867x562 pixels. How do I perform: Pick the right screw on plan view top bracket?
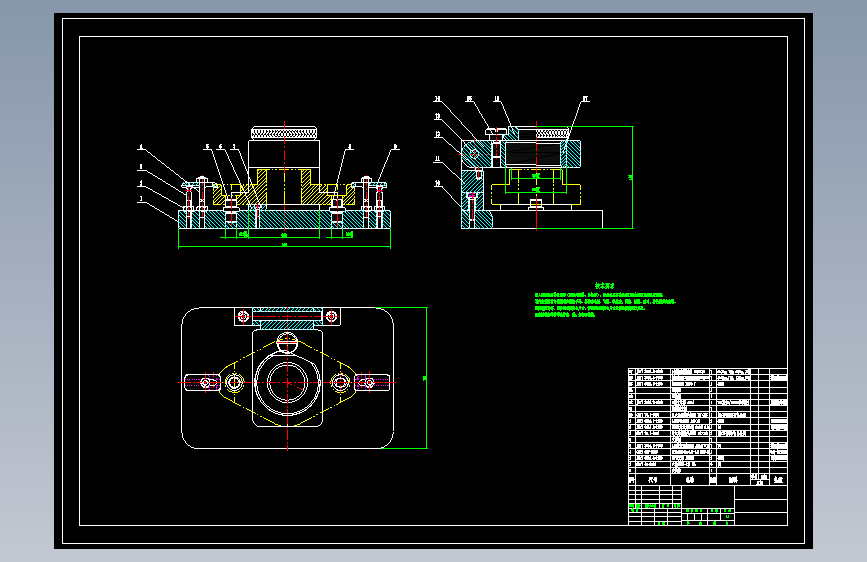(331, 316)
